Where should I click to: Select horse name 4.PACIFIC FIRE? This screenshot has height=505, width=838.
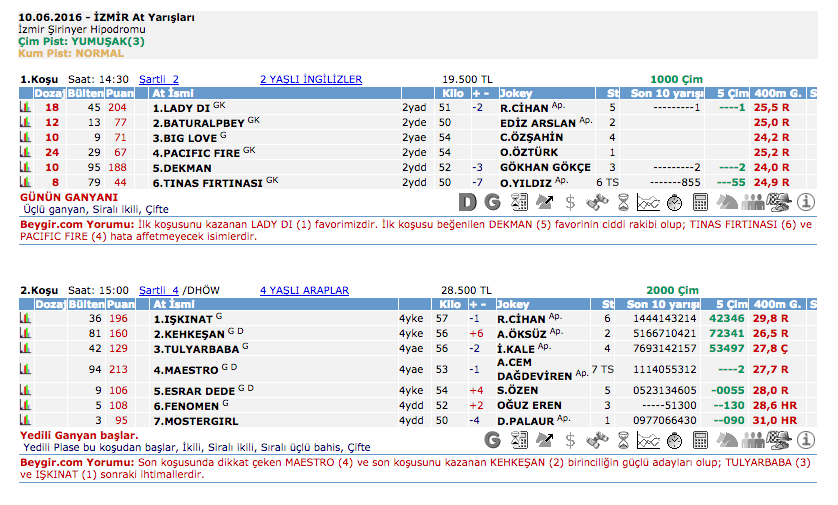[196, 153]
